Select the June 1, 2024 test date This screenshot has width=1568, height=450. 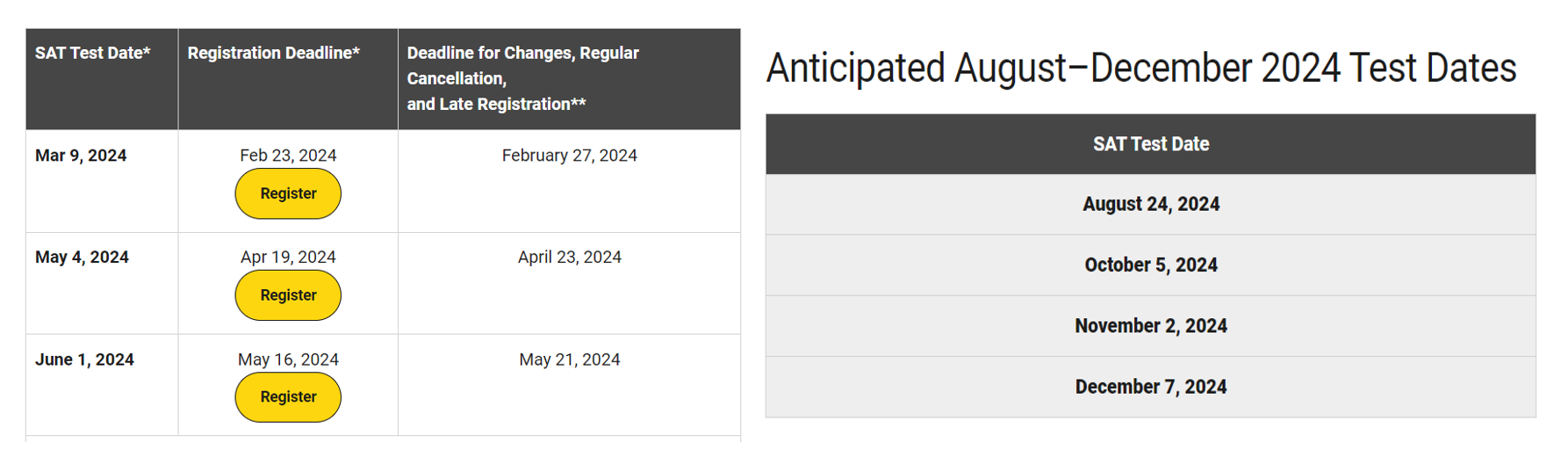click(84, 359)
